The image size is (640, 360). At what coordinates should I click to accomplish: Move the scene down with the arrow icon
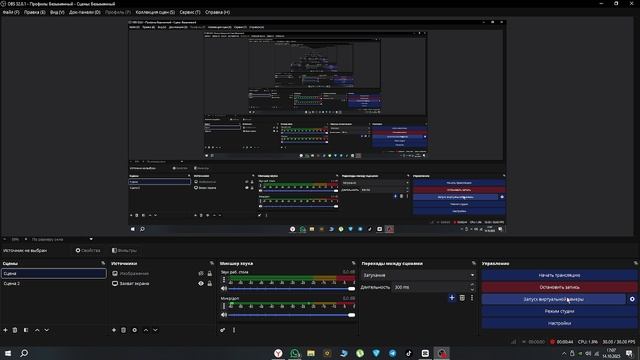(47, 330)
